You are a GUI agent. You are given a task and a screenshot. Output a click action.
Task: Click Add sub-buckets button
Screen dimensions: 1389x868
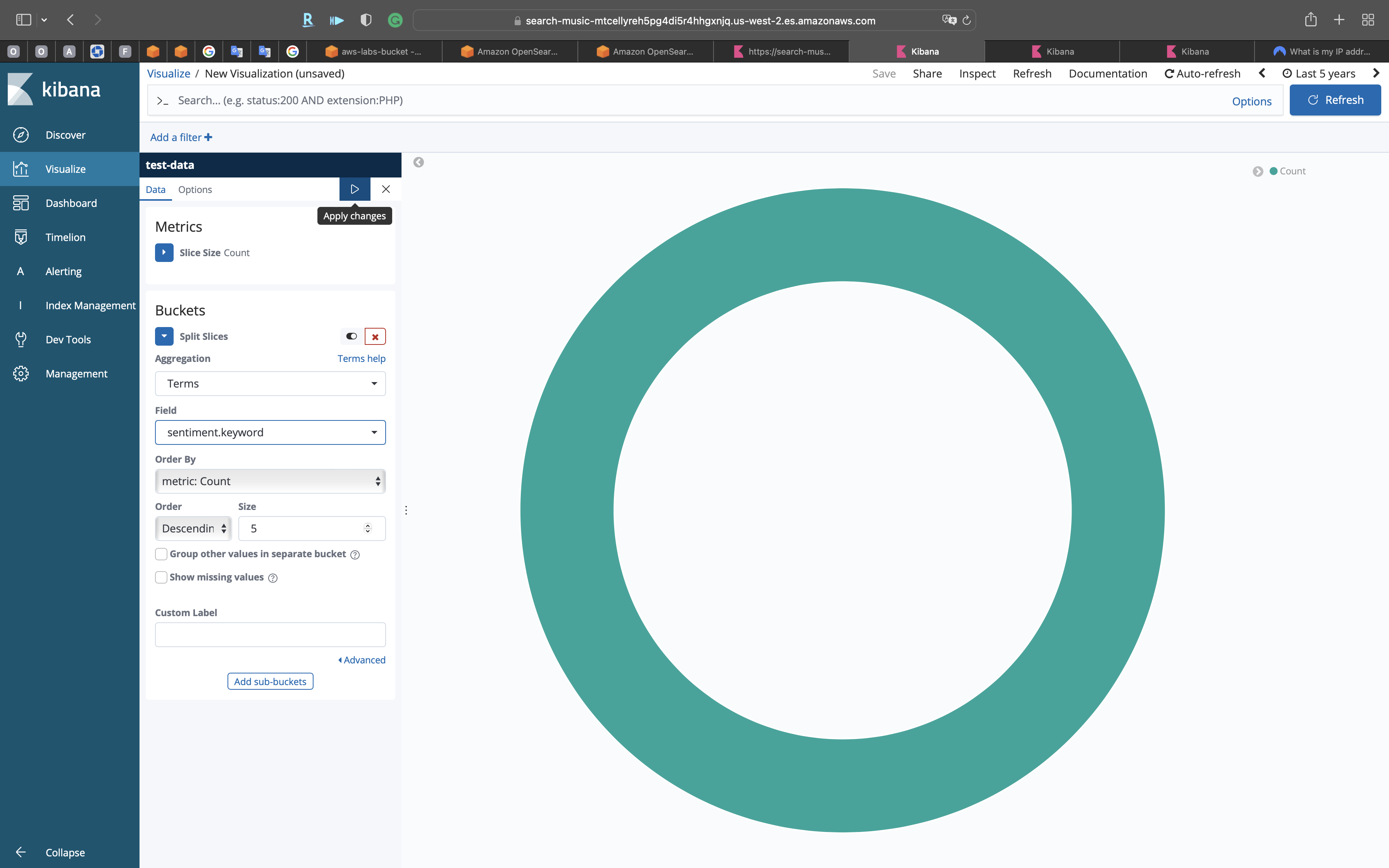(x=270, y=682)
